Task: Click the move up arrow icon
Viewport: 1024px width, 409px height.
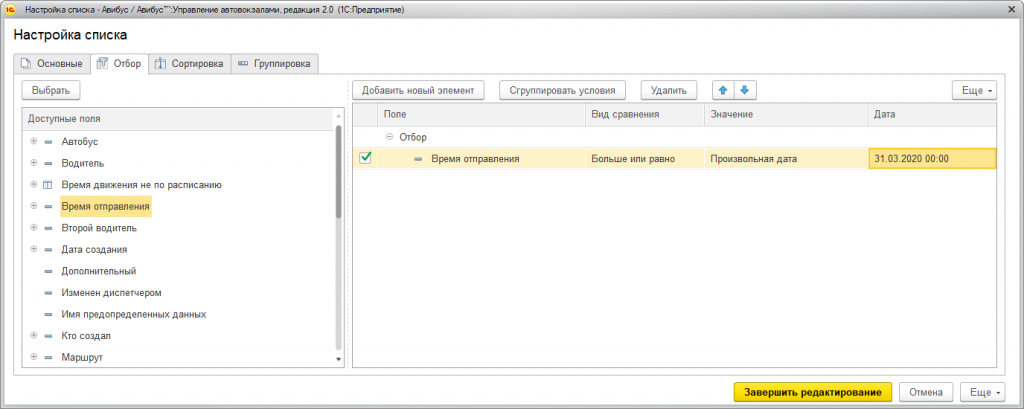Action: tap(721, 90)
